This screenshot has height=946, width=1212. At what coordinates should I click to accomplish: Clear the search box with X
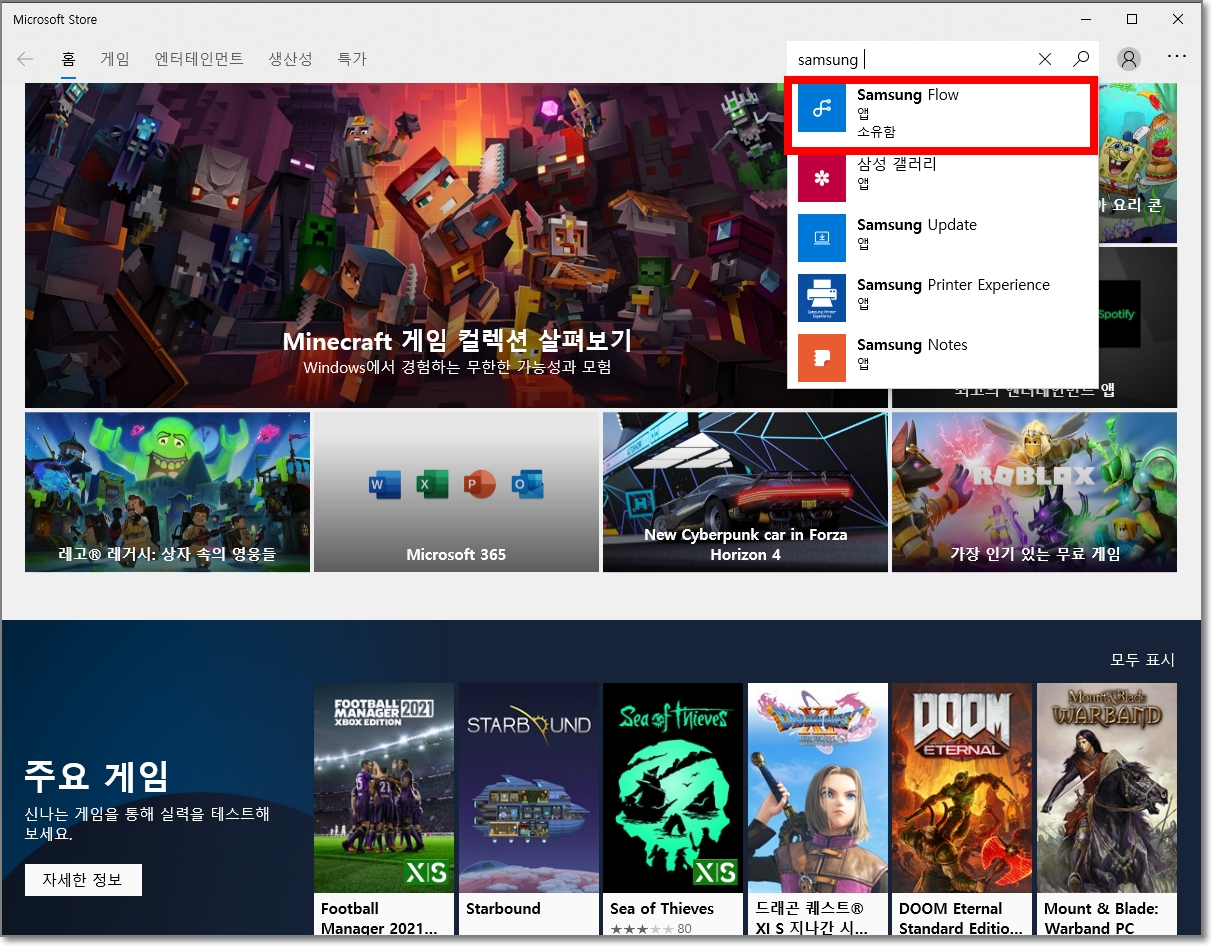pyautogui.click(x=1045, y=59)
